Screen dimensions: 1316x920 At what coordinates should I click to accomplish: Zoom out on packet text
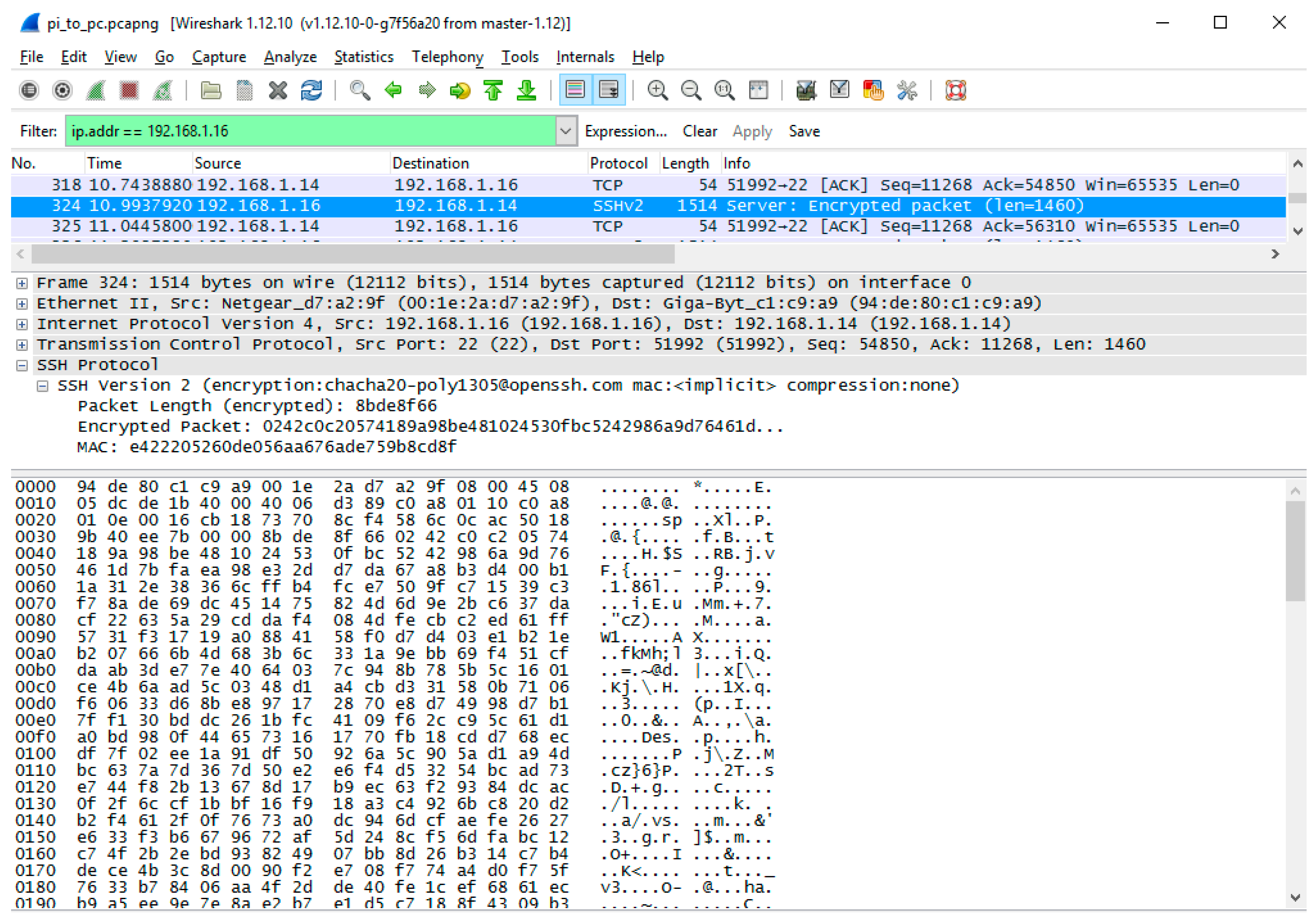point(691,90)
